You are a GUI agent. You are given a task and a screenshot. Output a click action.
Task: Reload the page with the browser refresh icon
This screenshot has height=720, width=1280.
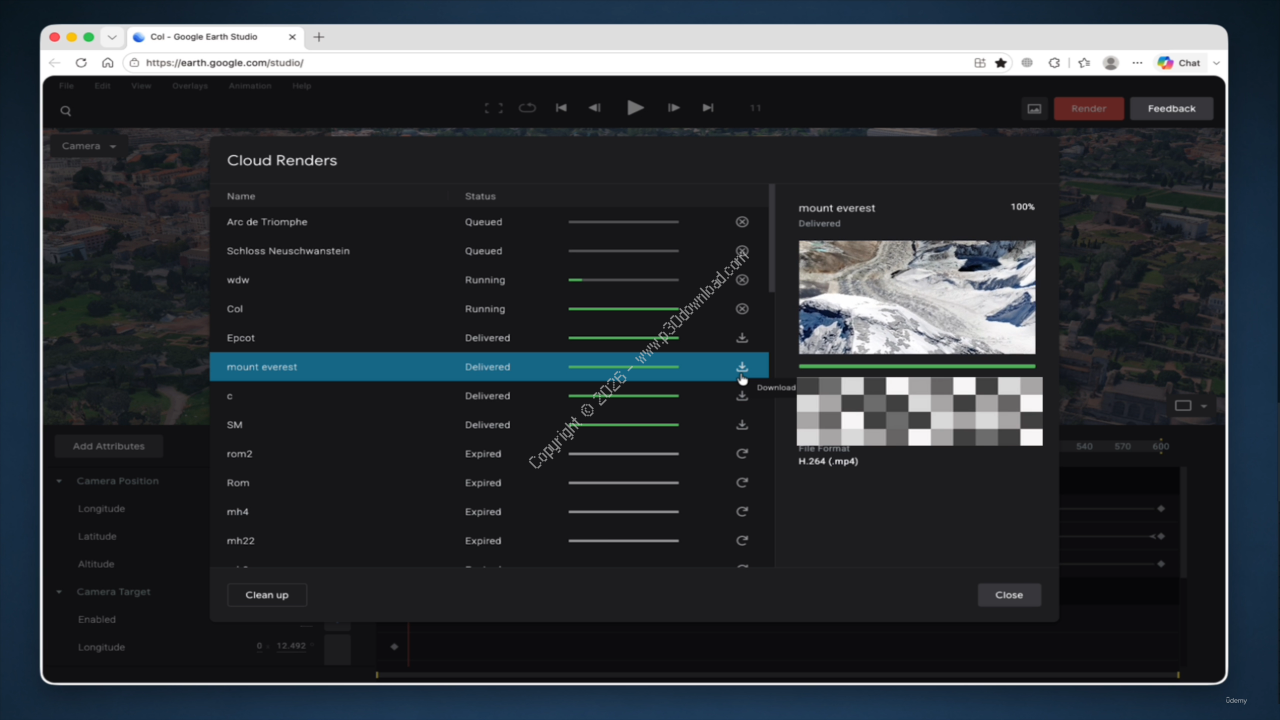[x=81, y=62]
